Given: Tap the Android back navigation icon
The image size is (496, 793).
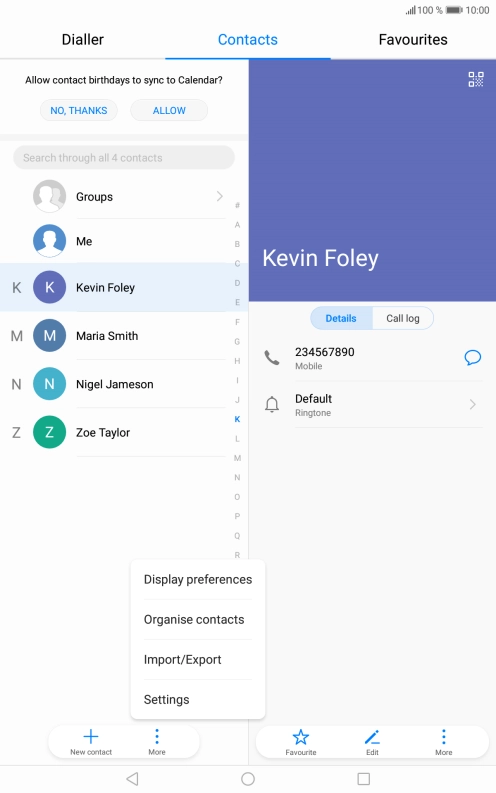Looking at the screenshot, I should tap(132, 779).
